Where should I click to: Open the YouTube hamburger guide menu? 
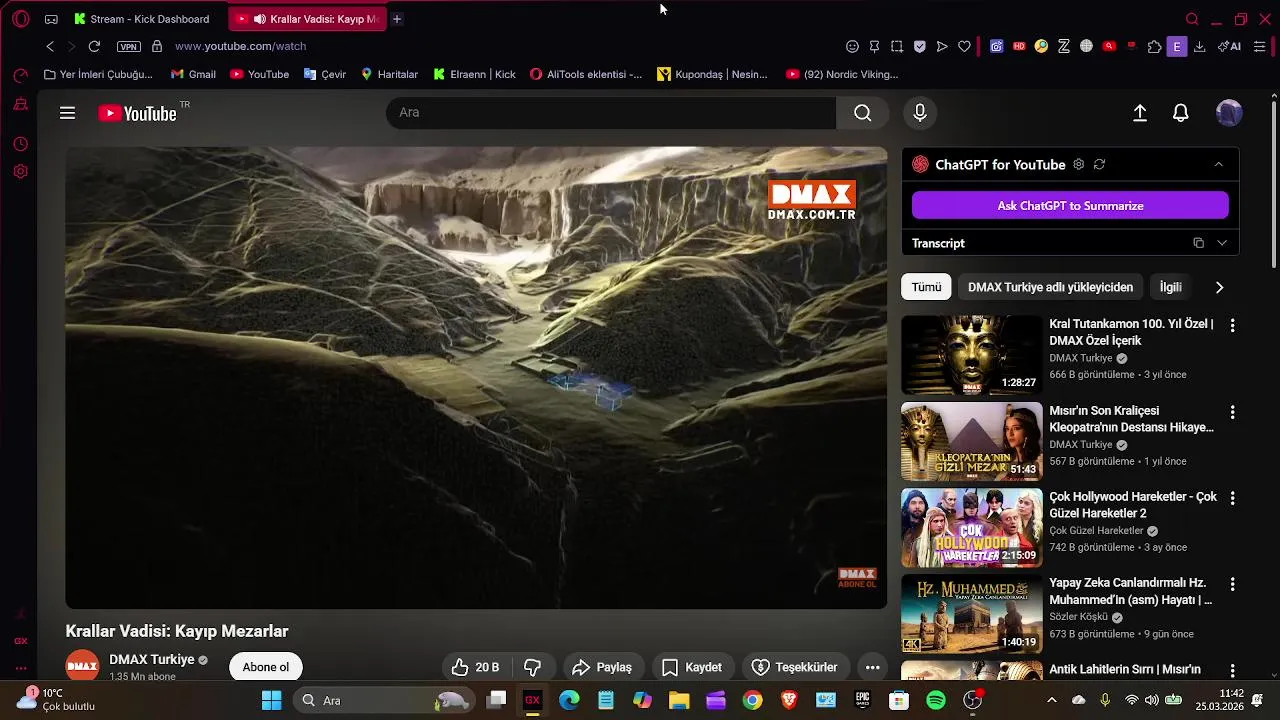[x=67, y=113]
